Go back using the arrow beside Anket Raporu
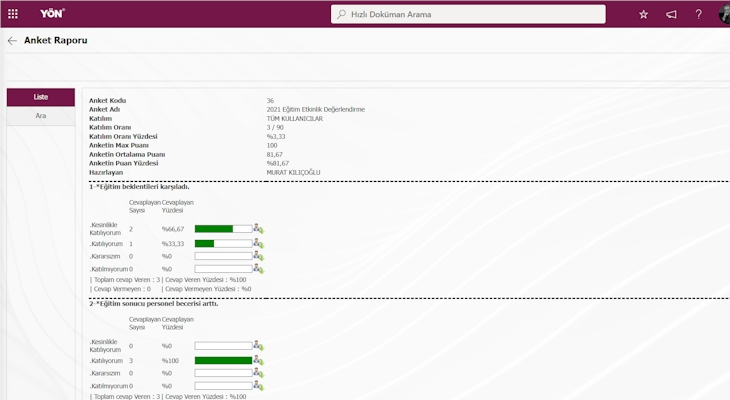 [x=12, y=41]
